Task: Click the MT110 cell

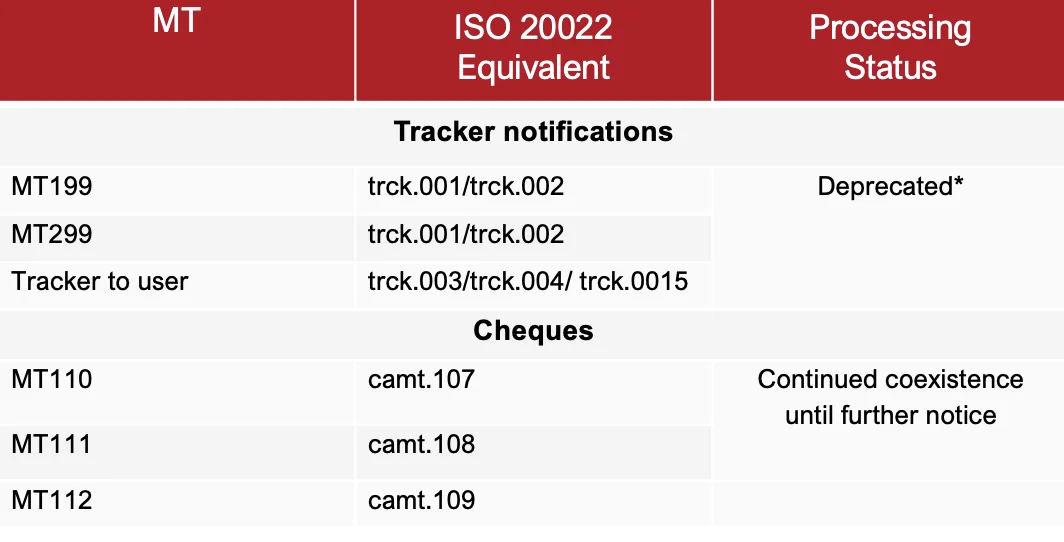Action: click(52, 380)
